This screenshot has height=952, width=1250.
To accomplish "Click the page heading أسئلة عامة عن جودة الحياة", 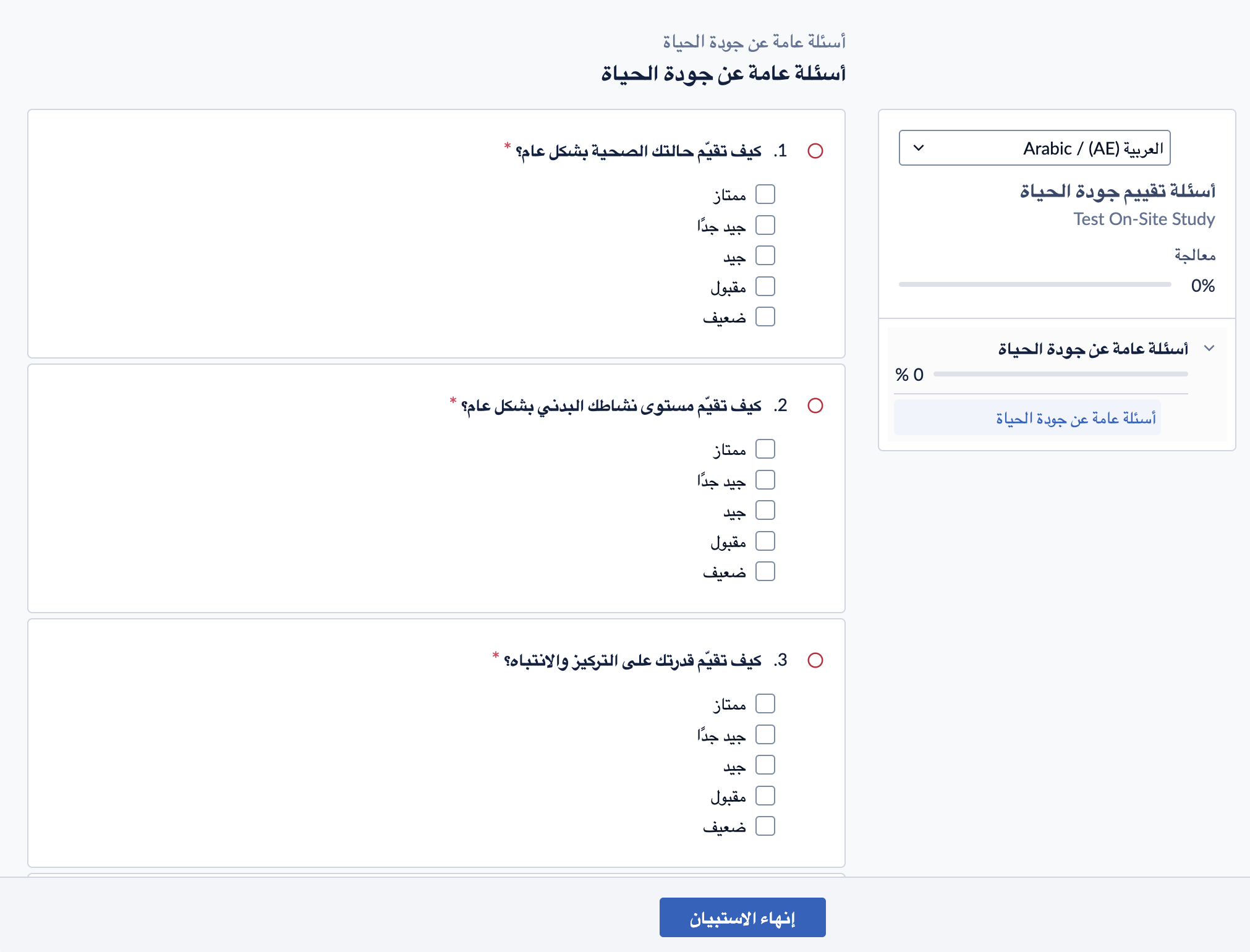I will click(723, 74).
